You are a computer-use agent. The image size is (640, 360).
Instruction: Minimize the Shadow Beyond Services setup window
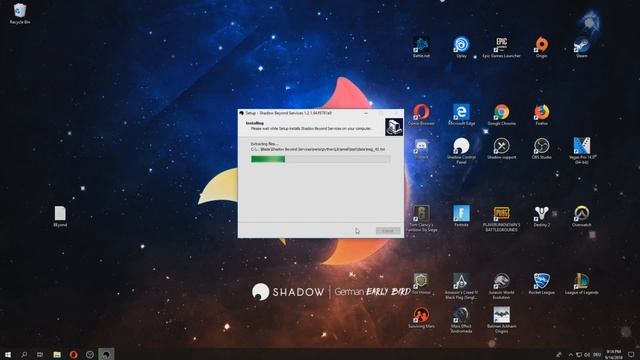366,113
